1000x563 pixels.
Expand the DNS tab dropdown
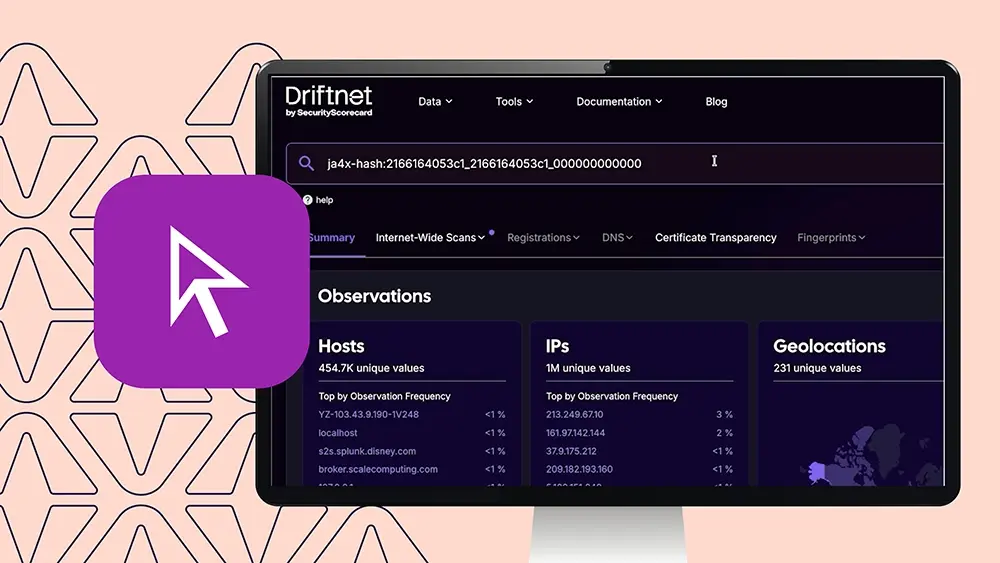click(x=617, y=237)
